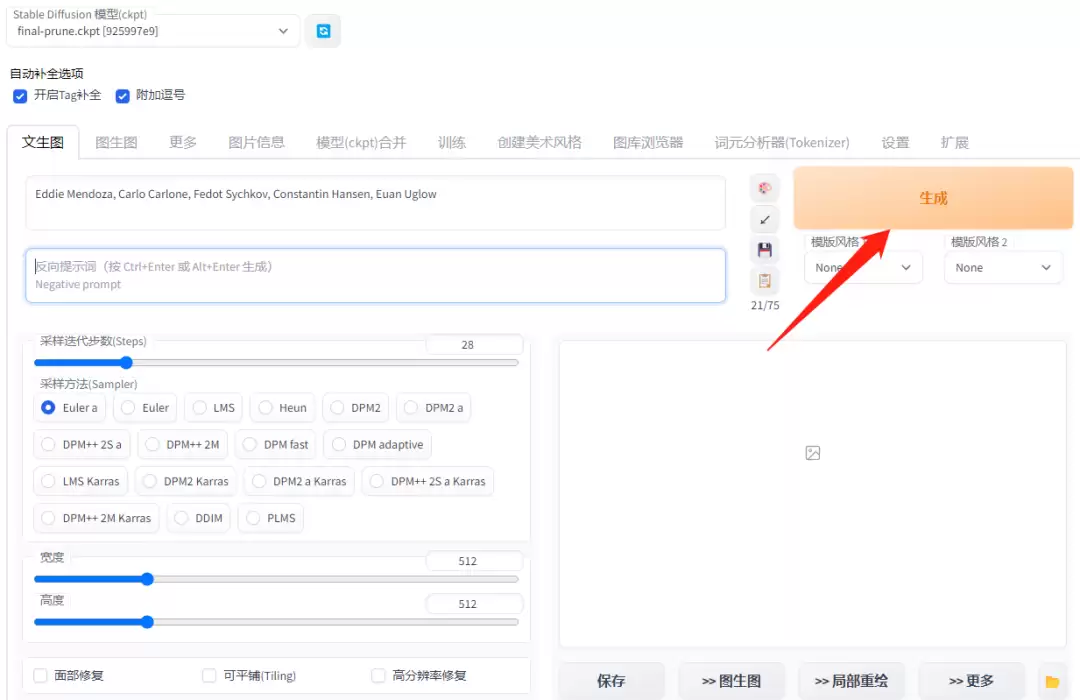Select the DPM fast sampler
Viewport: 1080px width, 700px height.
pos(276,444)
